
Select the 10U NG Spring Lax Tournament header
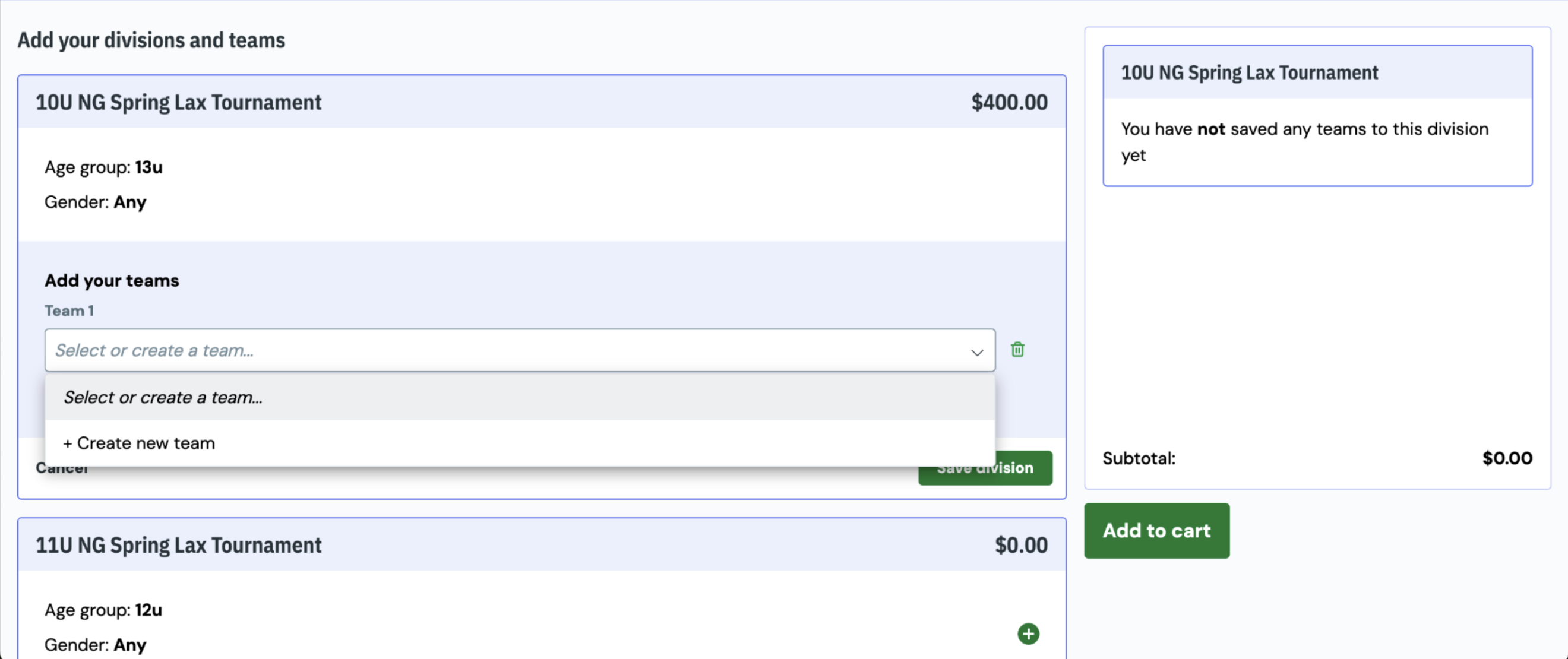coord(178,102)
